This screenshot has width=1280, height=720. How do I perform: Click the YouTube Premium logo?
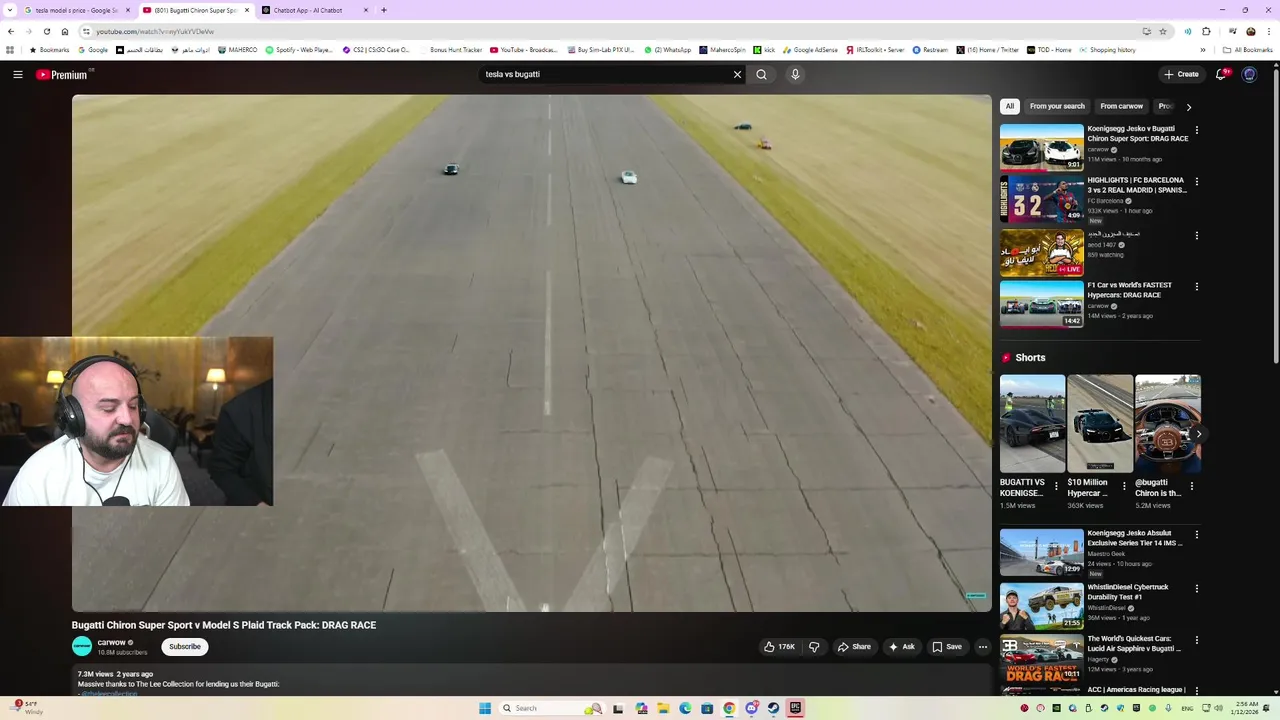62,74
